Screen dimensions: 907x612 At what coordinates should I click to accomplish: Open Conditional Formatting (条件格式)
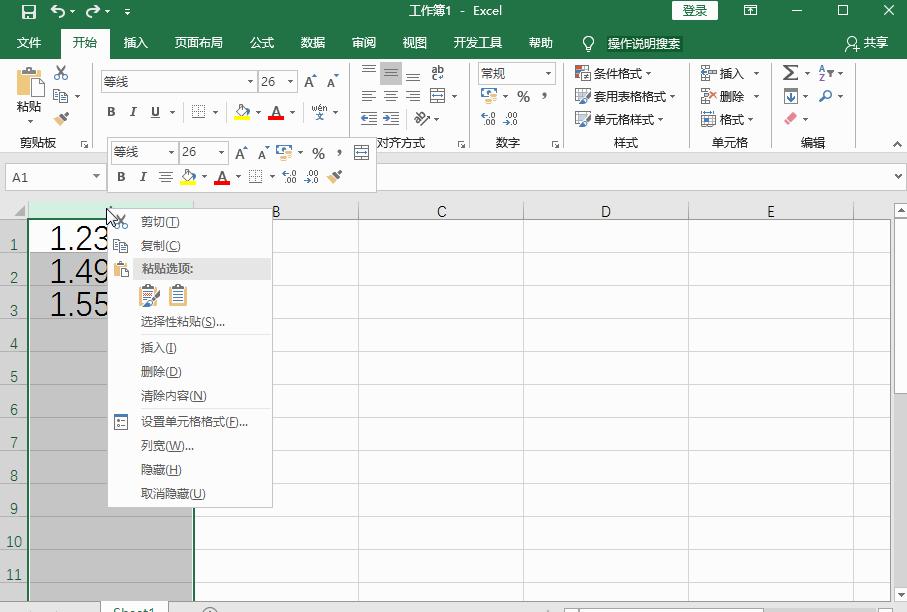(x=614, y=73)
